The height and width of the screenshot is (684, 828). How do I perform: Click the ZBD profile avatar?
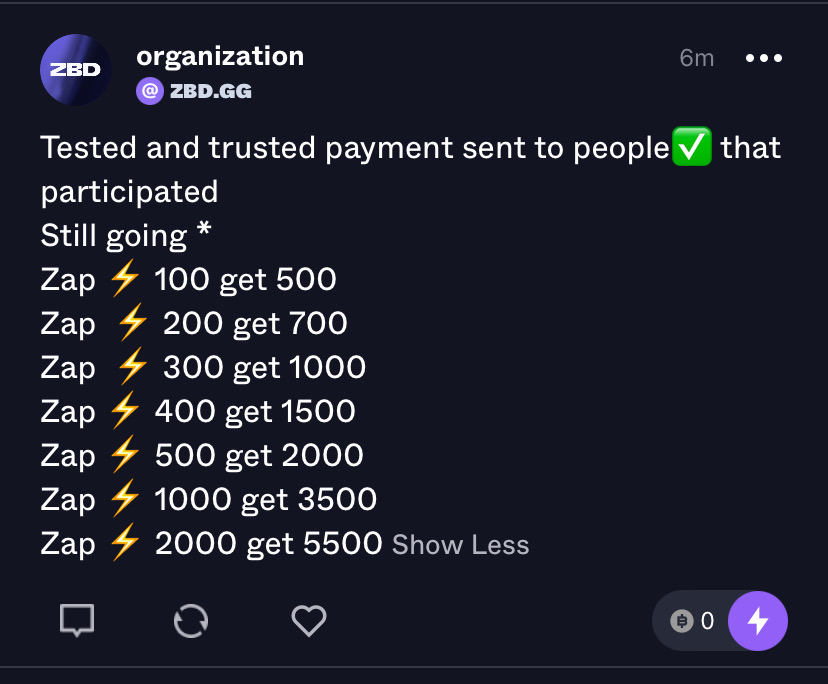75,70
